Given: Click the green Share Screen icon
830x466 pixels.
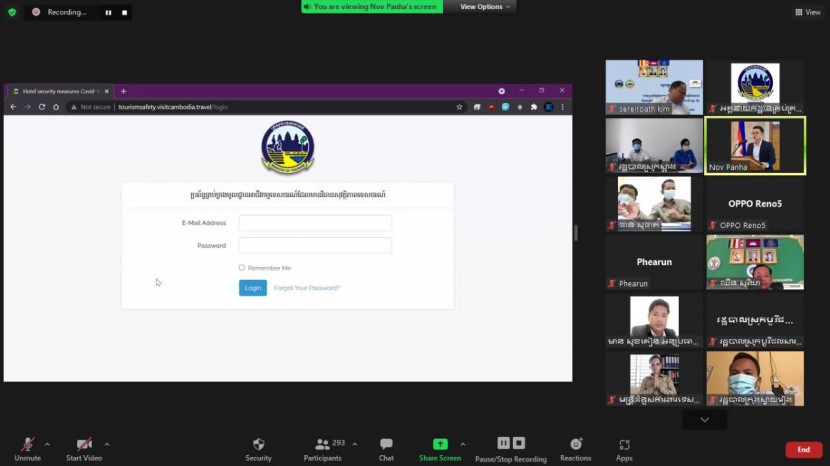Looking at the screenshot, I should click(x=440, y=444).
